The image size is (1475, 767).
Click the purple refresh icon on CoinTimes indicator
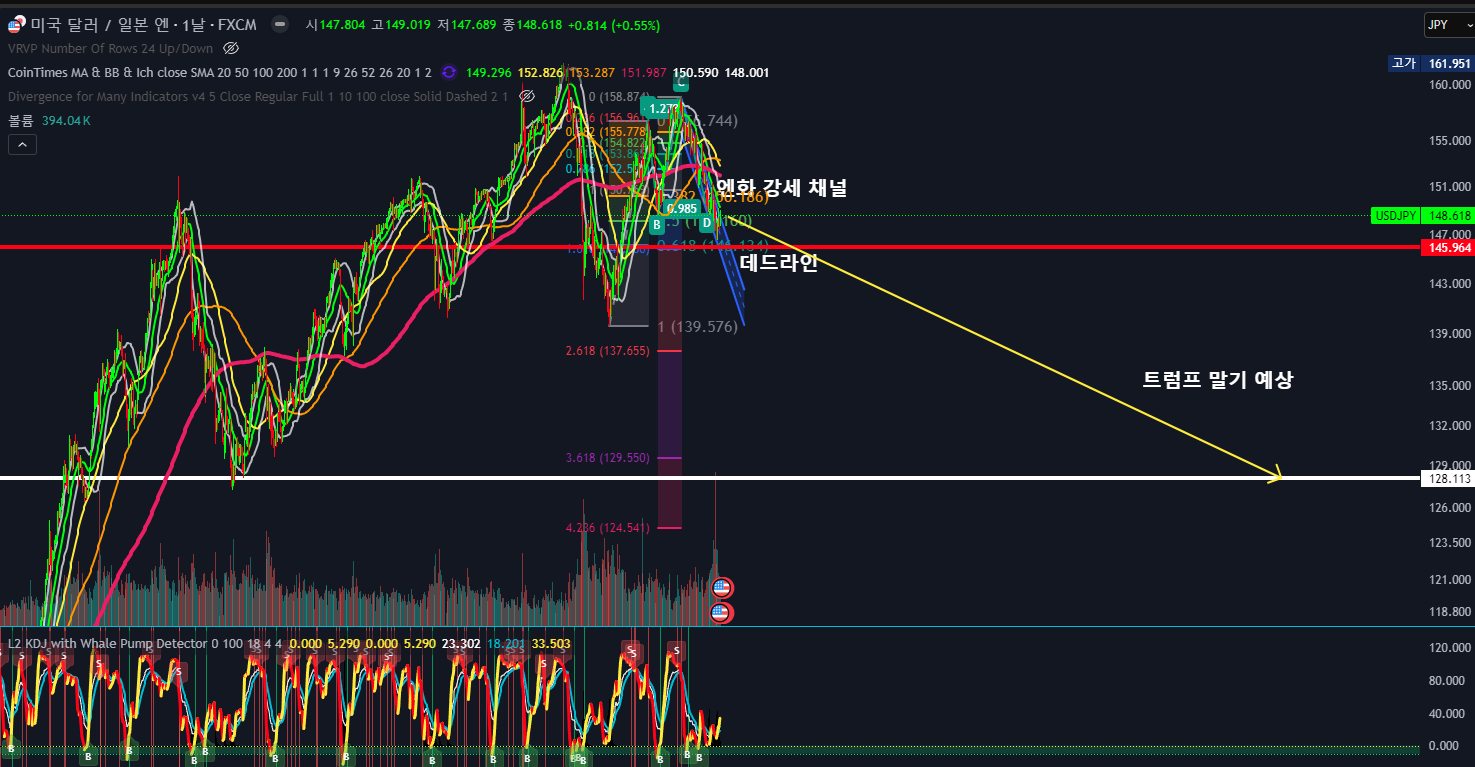coord(448,72)
